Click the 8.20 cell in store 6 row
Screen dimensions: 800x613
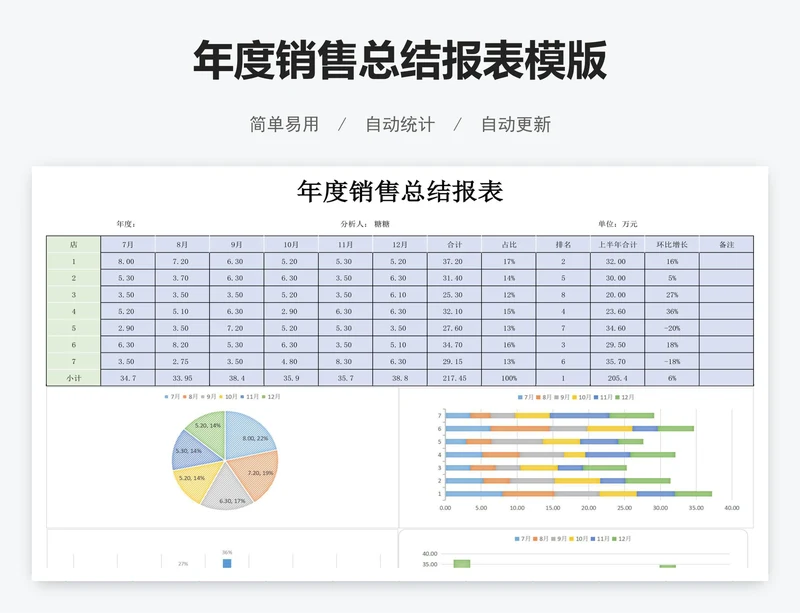(182, 345)
